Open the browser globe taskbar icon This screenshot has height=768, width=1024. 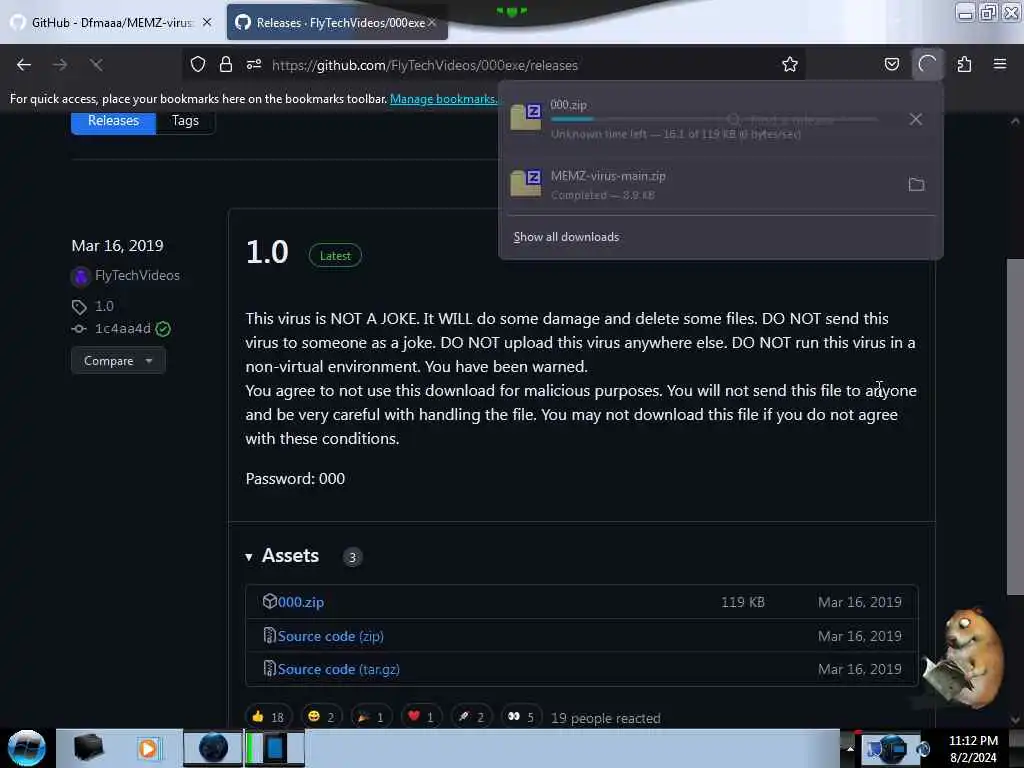[x=213, y=748]
